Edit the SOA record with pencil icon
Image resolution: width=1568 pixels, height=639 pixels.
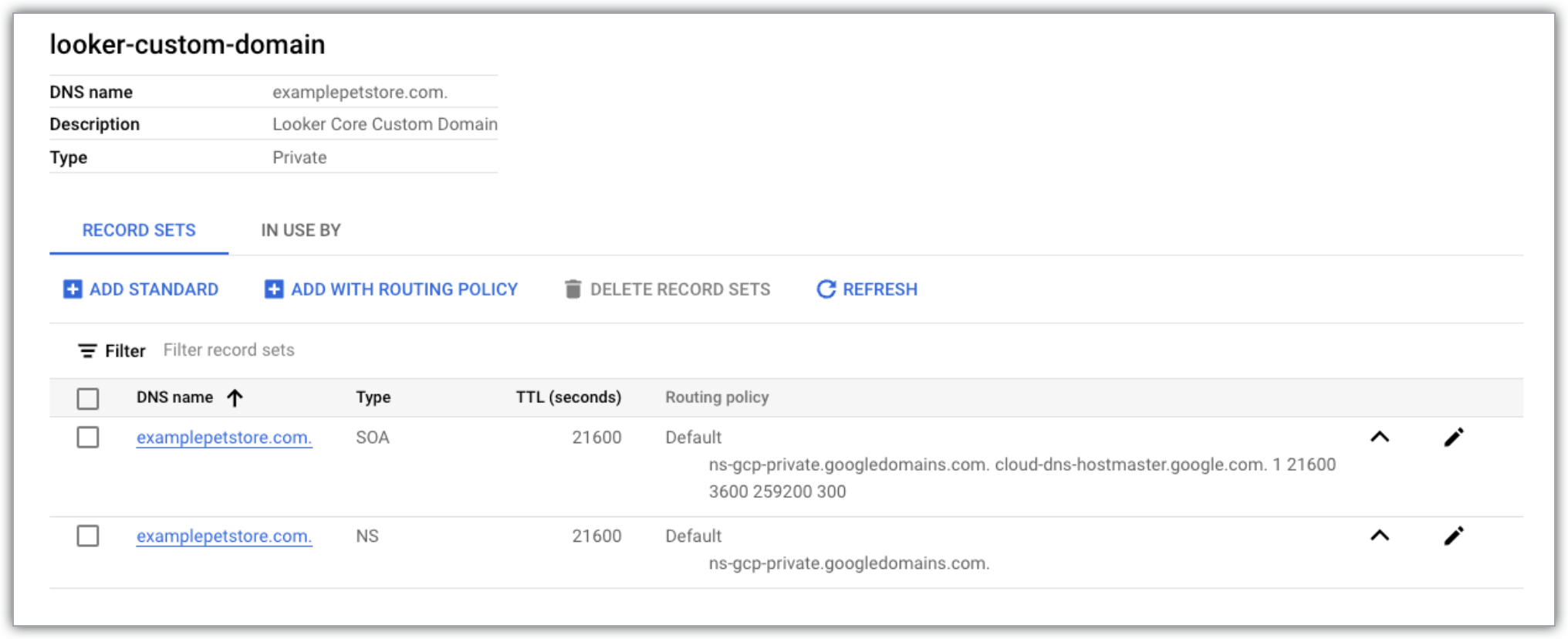pos(1454,438)
